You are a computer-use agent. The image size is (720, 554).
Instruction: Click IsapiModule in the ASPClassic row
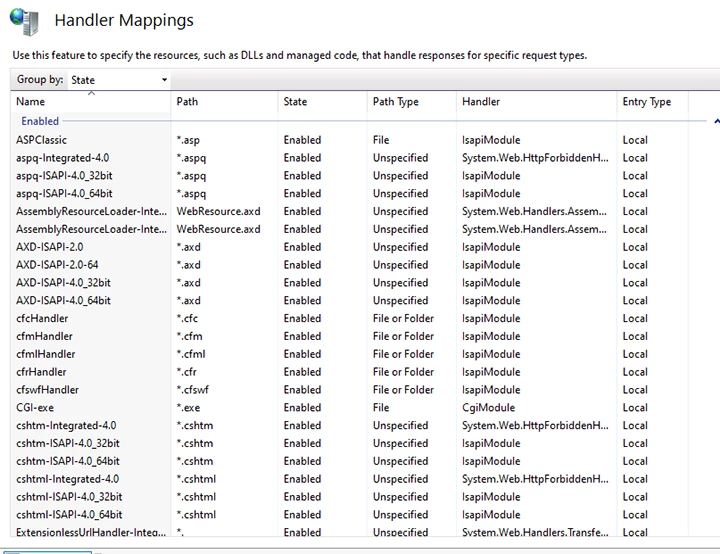(x=491, y=140)
